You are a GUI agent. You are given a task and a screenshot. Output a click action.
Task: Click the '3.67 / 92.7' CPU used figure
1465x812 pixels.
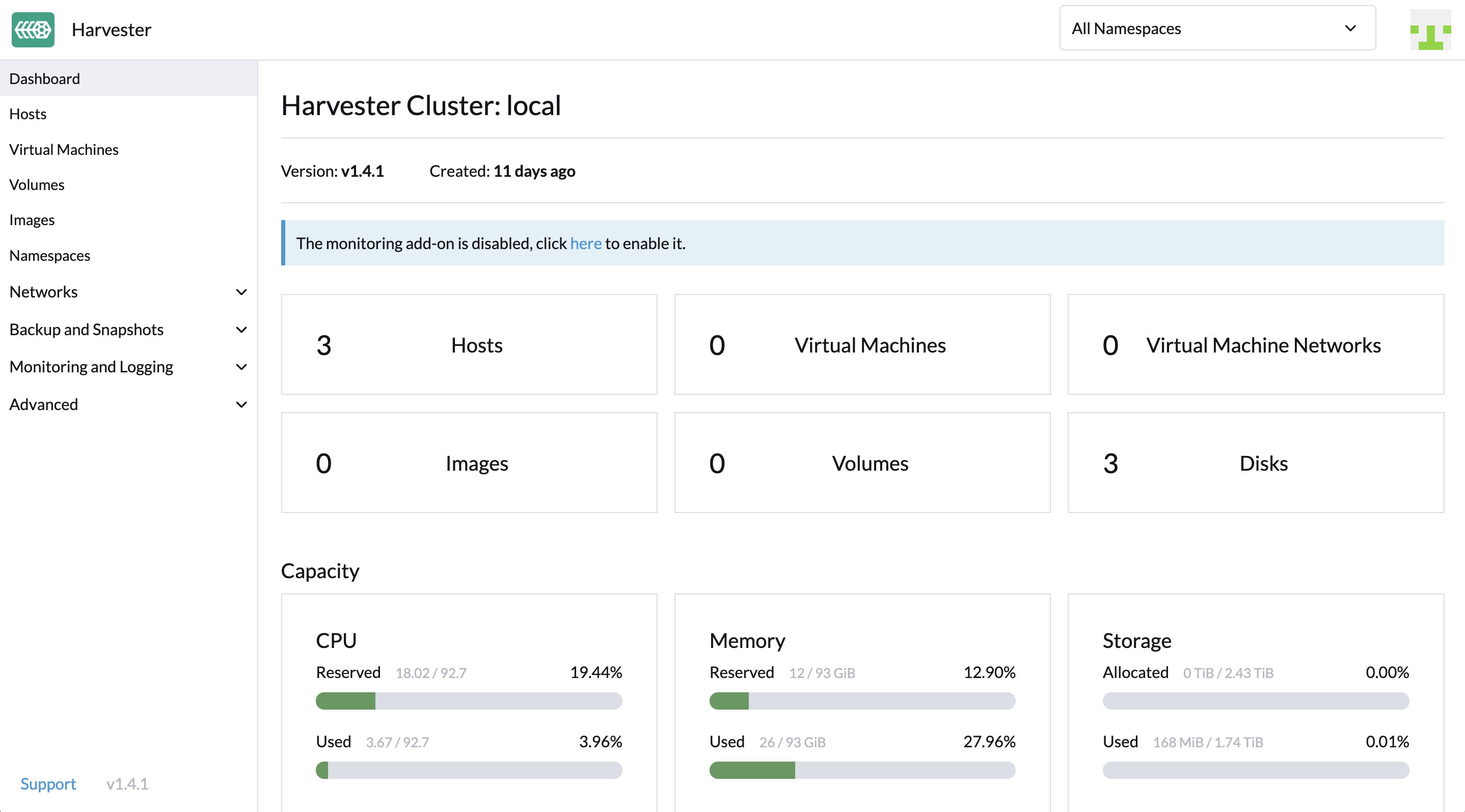tap(397, 743)
